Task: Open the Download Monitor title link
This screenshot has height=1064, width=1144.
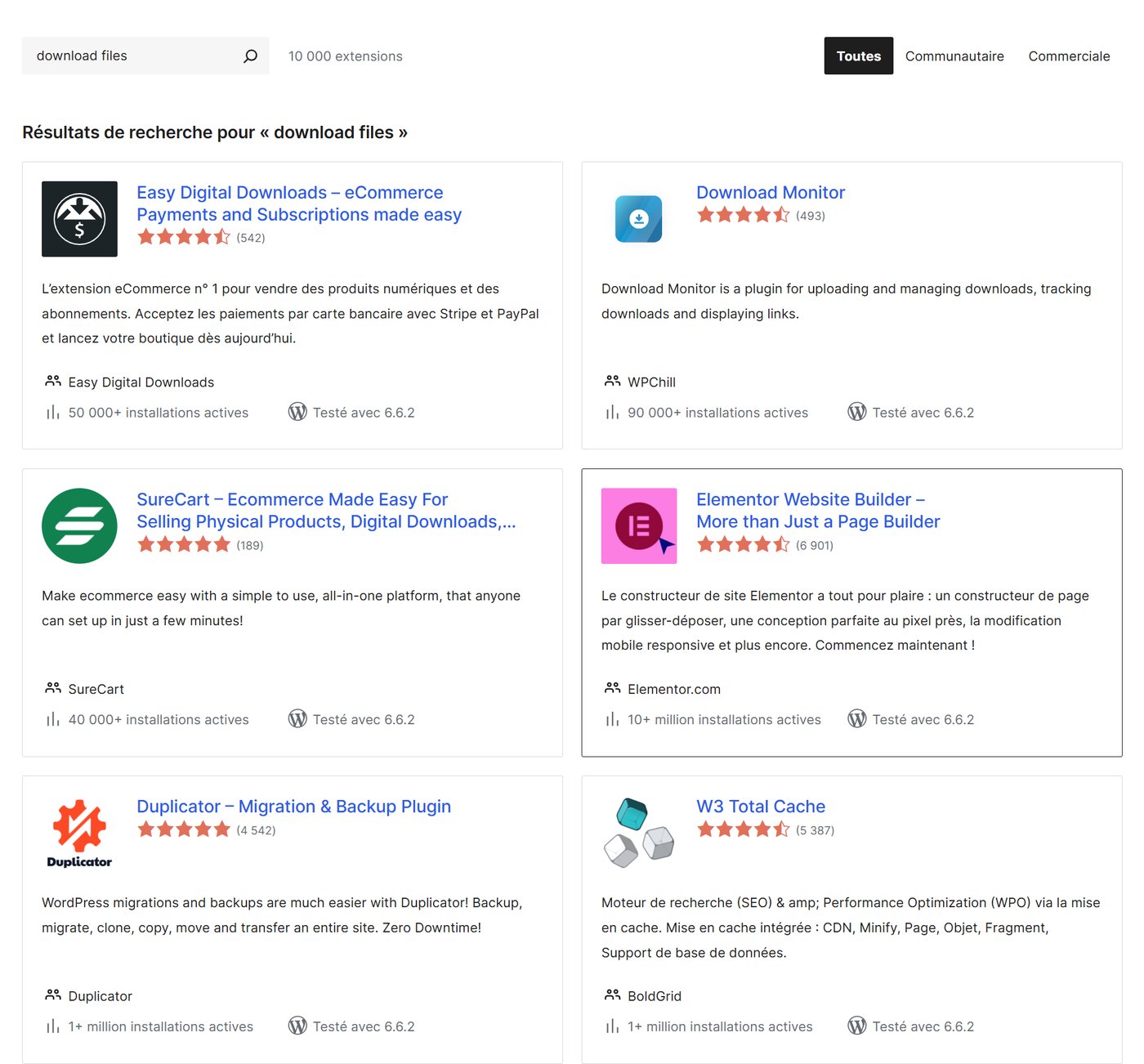Action: (x=771, y=192)
